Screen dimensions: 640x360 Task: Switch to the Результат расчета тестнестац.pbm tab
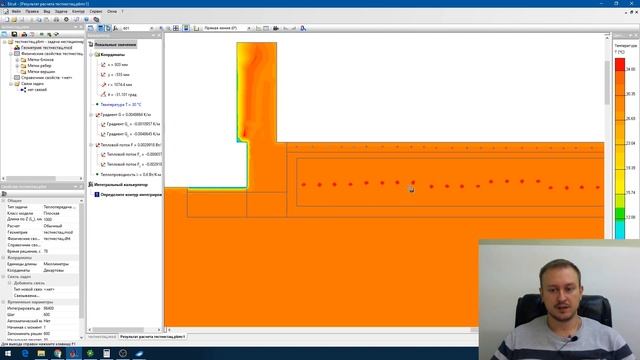pos(153,337)
